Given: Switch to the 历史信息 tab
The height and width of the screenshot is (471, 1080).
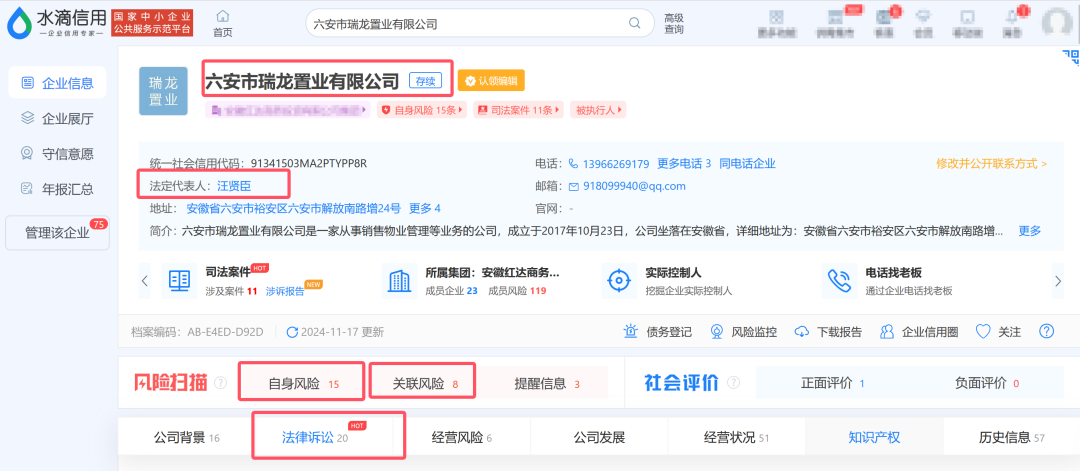Looking at the screenshot, I should click(x=1011, y=437).
